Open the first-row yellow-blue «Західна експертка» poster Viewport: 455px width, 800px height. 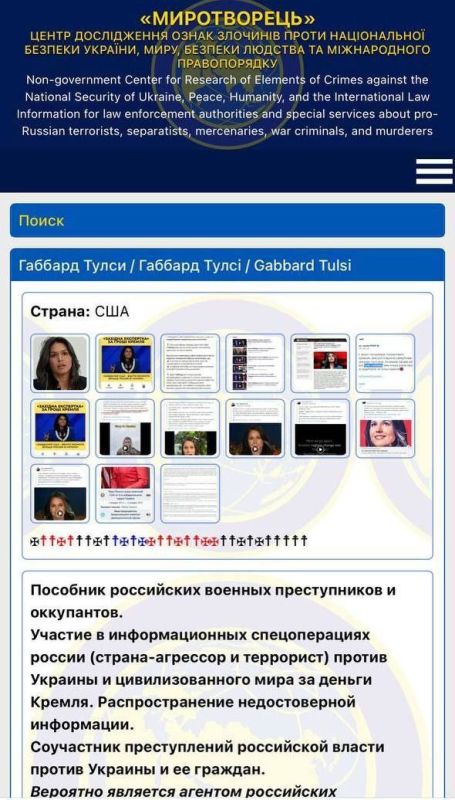(125, 363)
